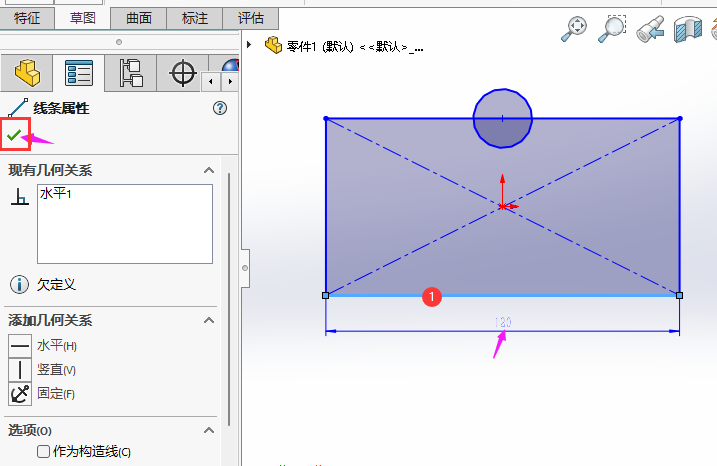Screen dimensions: 717x466
Task: Open the 特征 ribbon tab
Action: 27,18
